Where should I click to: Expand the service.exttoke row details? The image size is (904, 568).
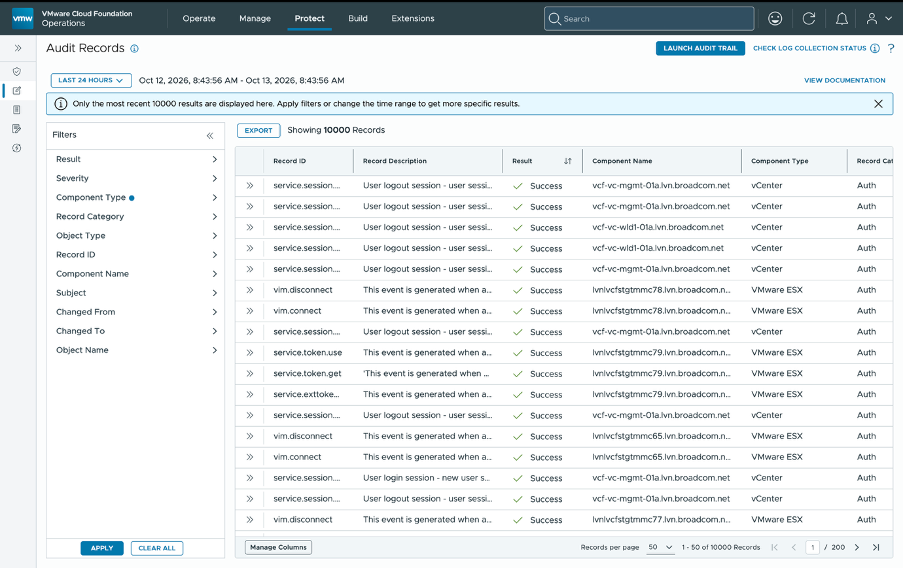point(250,394)
